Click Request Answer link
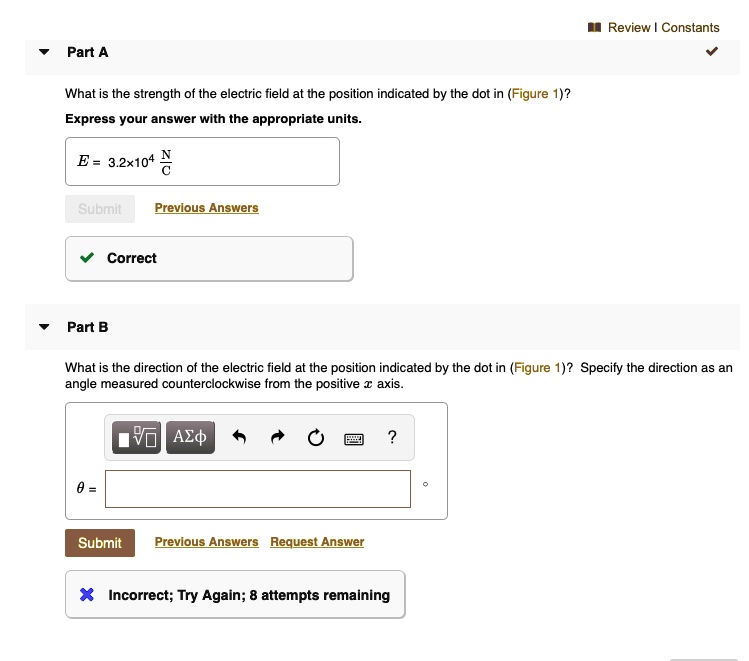 317,542
